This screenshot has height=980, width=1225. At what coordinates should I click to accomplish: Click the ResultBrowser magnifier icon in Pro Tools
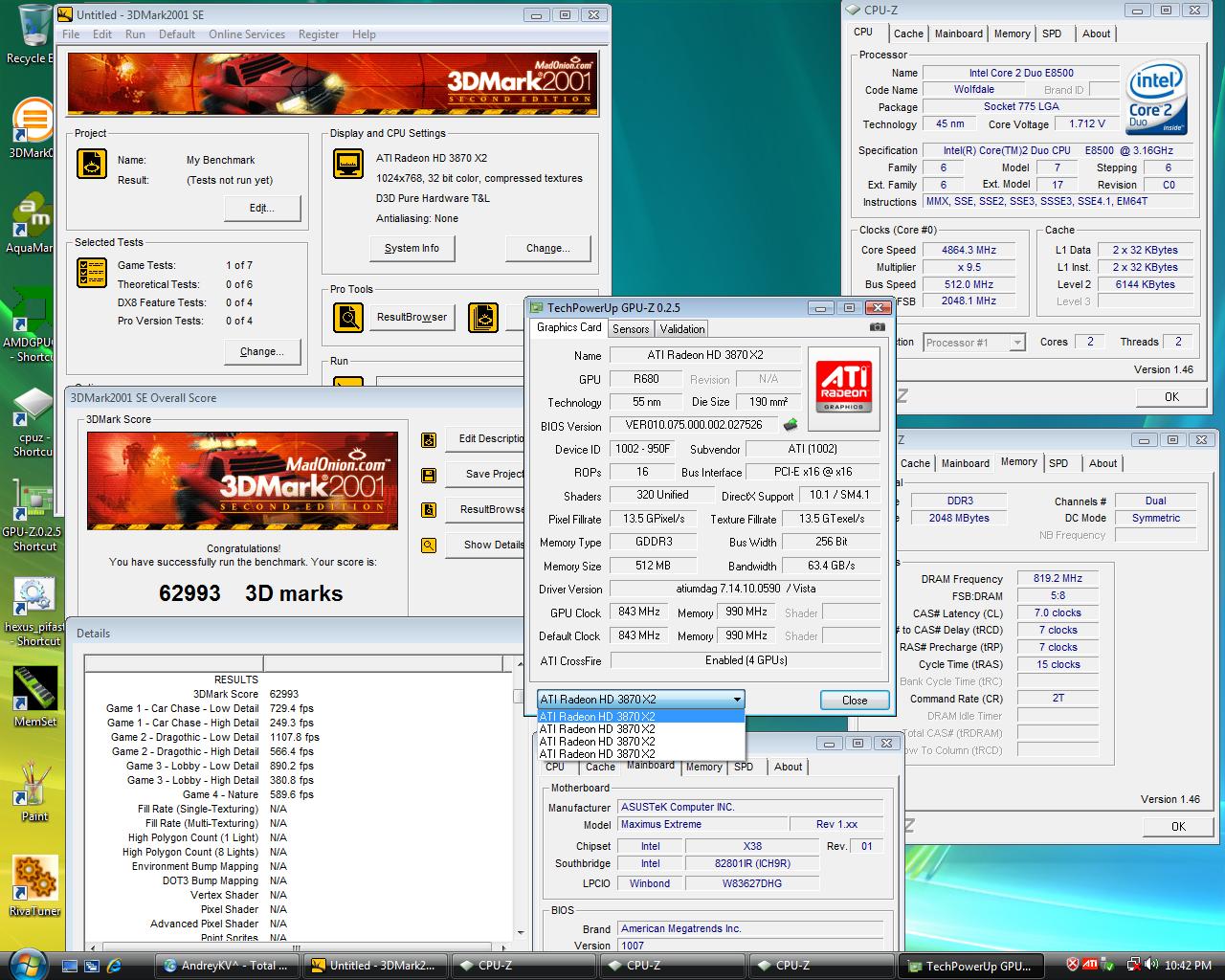348,317
